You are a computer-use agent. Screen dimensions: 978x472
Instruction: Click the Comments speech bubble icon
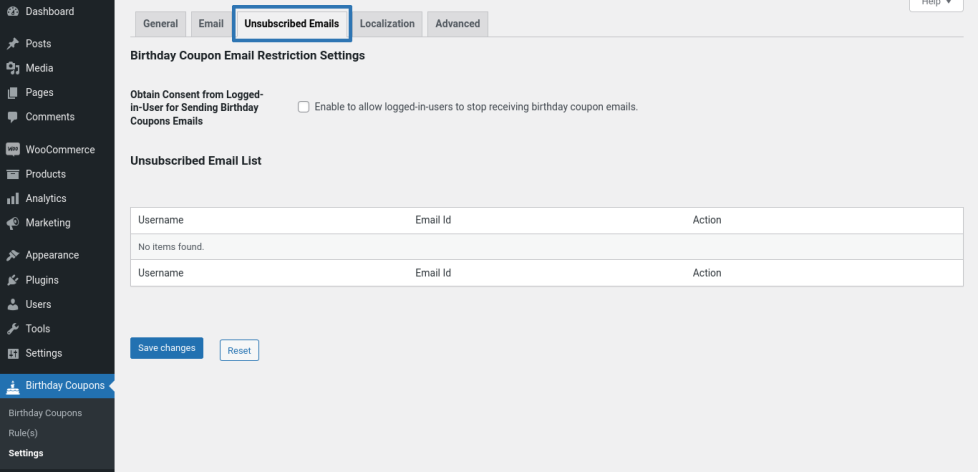[13, 117]
